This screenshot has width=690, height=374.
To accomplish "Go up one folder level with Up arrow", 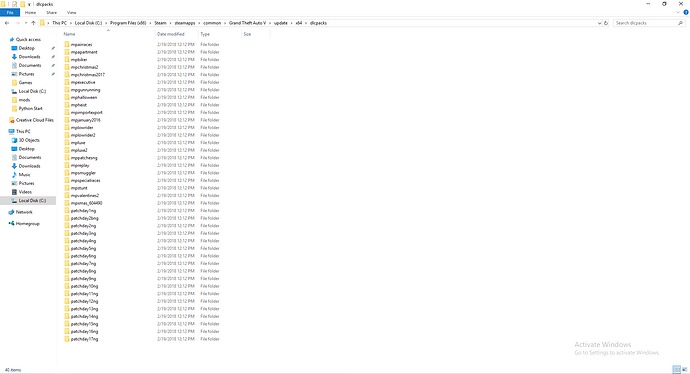I will click(x=33, y=23).
